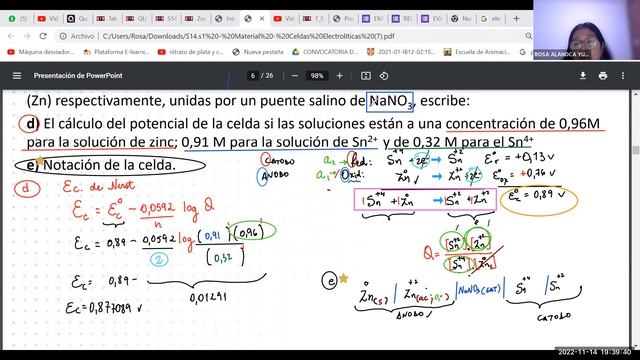Switch to the RE tab
The width and height of the screenshot is (640, 360).
pyautogui.click(x=402, y=18)
